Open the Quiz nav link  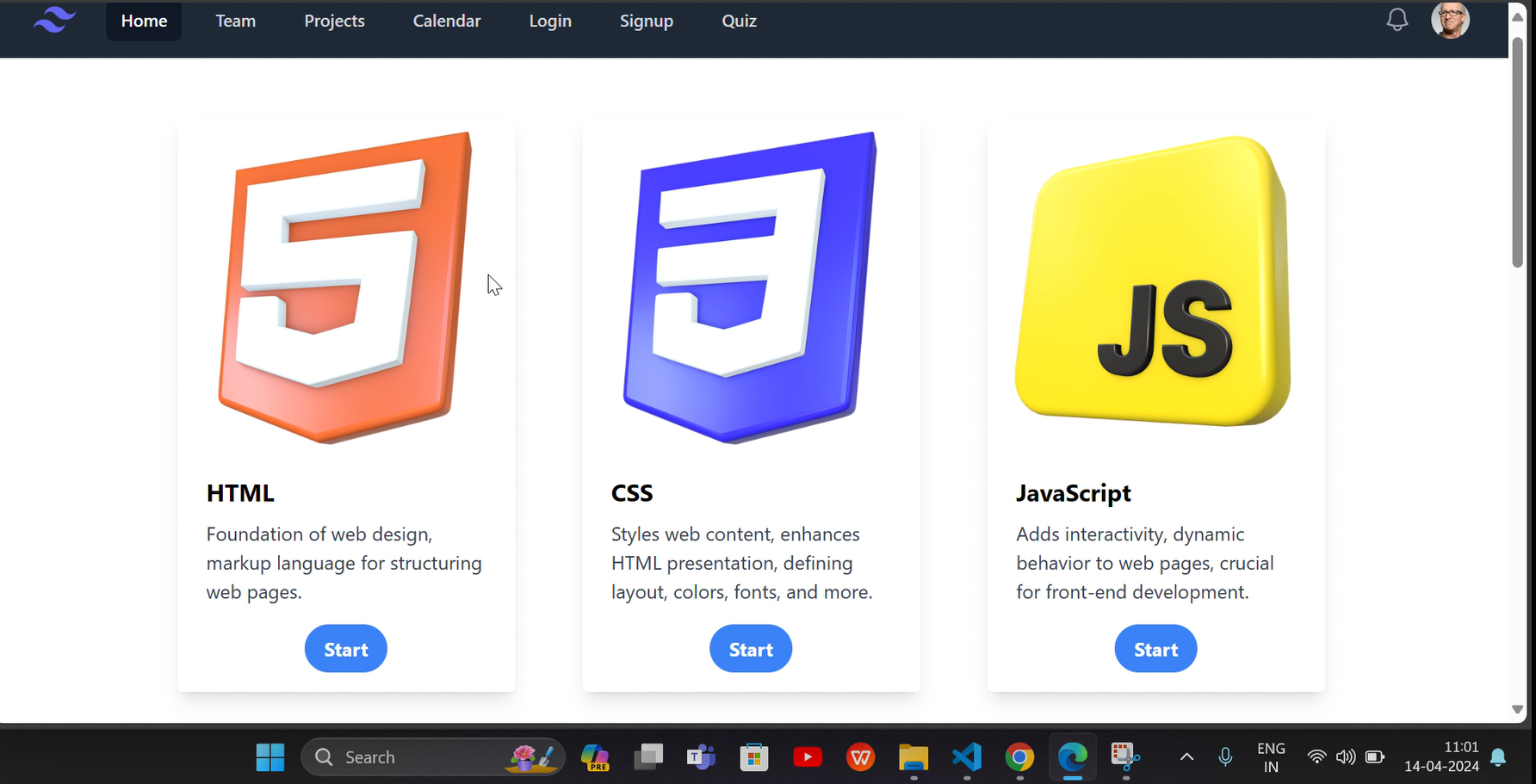point(739,21)
